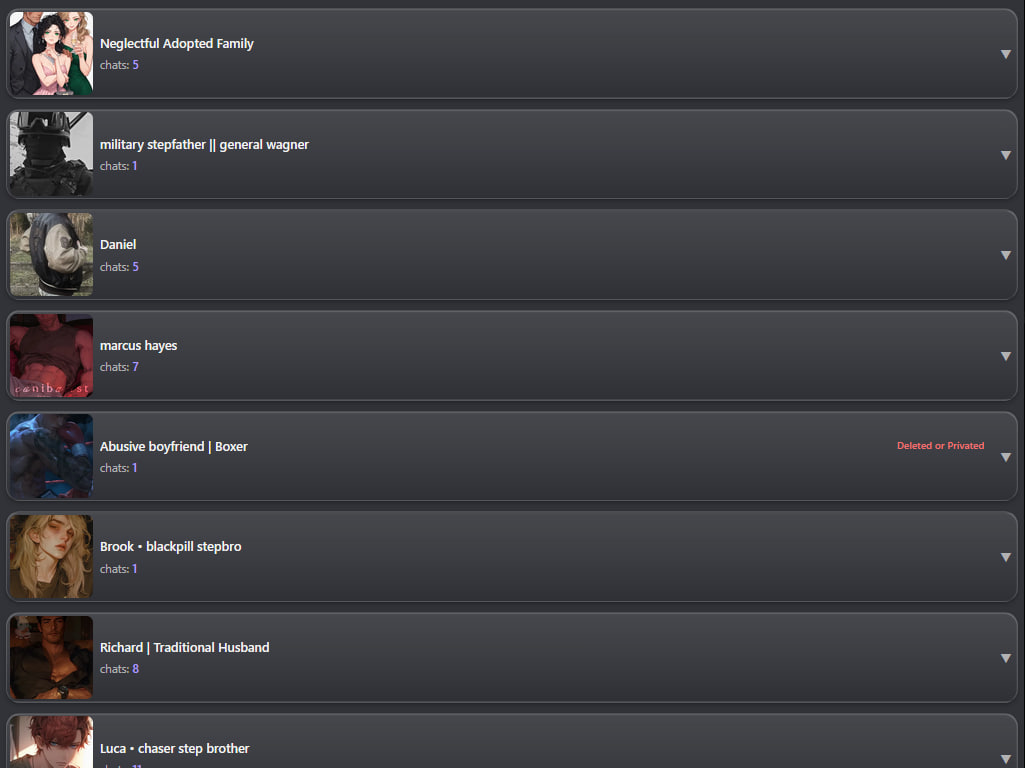This screenshot has height=768, width=1025.
Task: Open Luca's red-haired avatar thumbnail
Action: click(x=51, y=742)
